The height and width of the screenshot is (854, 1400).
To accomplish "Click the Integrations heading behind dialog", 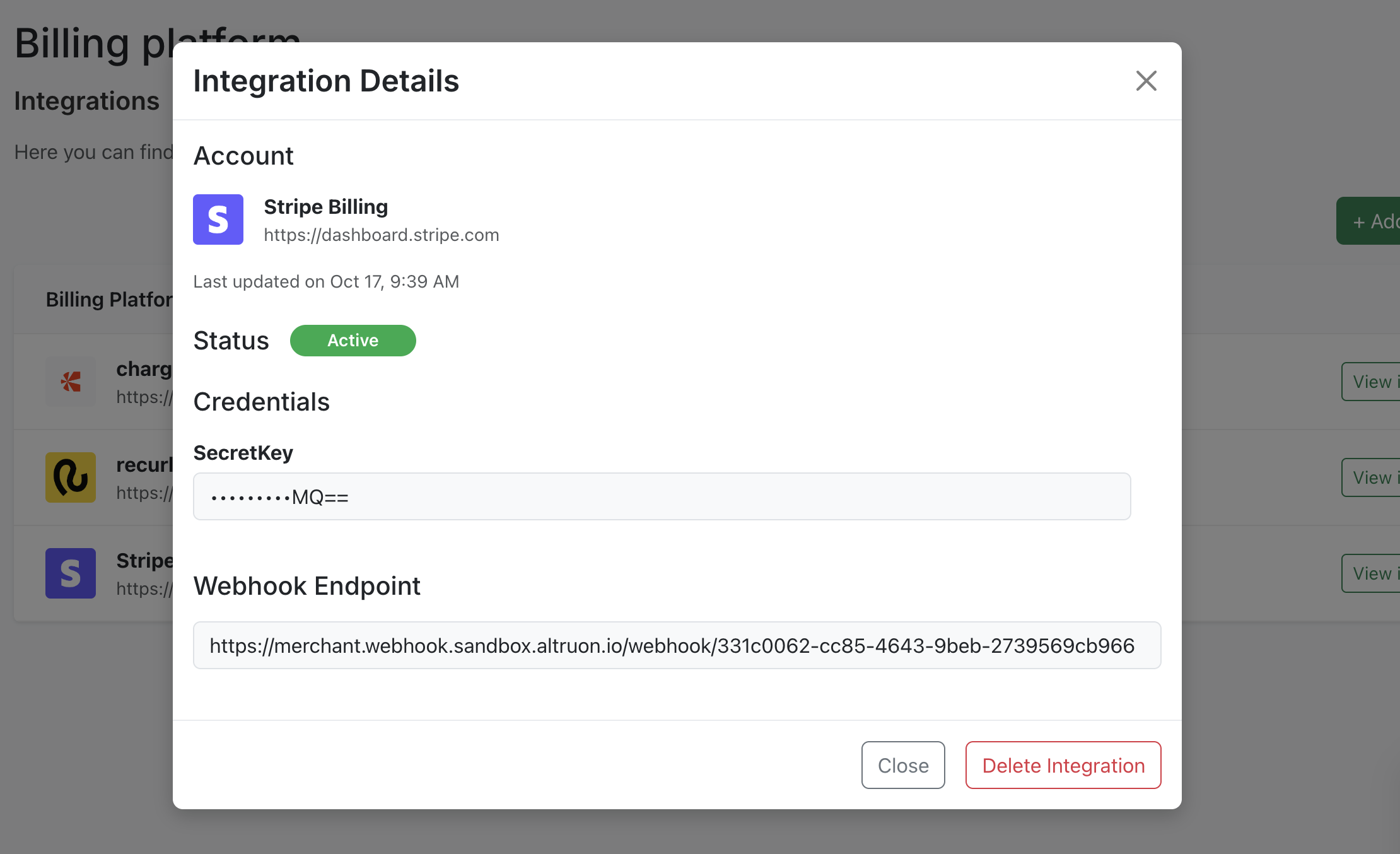I will click(86, 101).
